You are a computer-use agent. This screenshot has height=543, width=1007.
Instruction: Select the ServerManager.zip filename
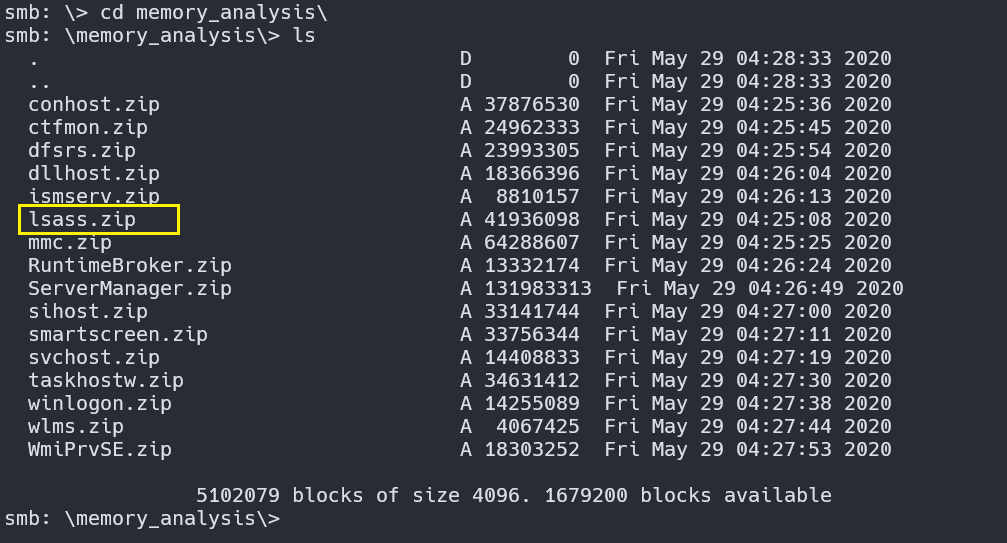(x=130, y=288)
